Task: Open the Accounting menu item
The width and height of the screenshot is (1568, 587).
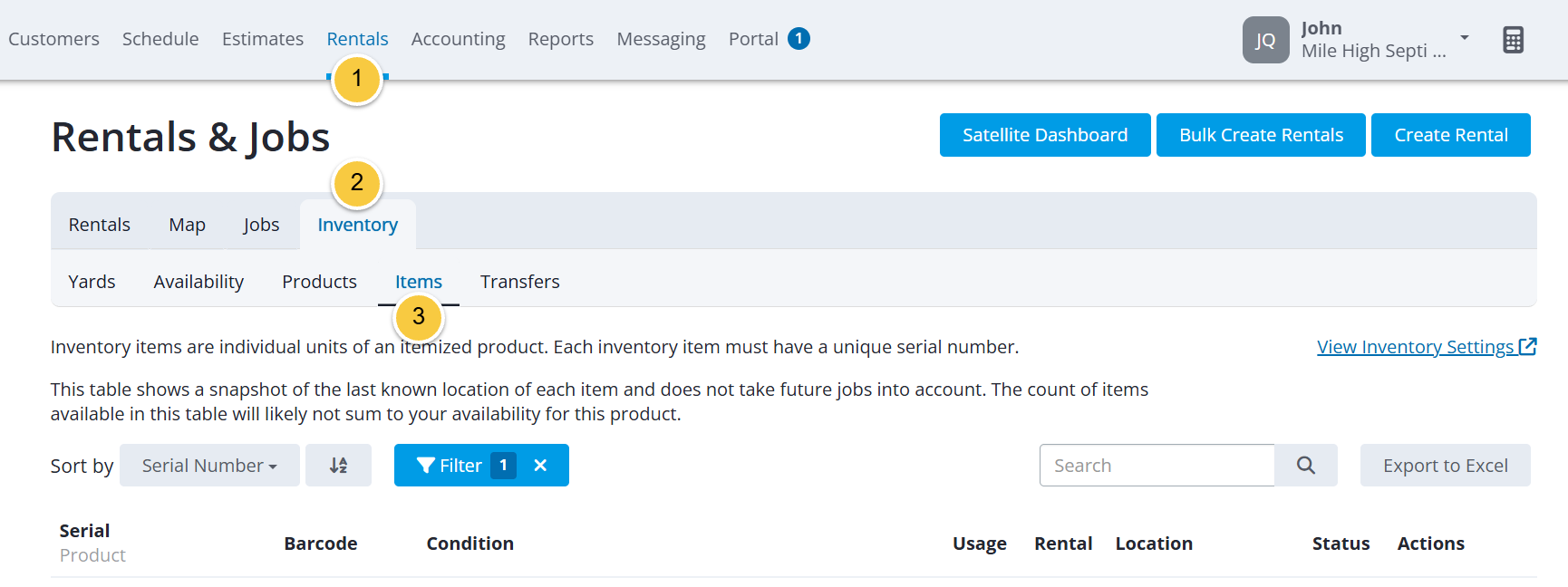Action: click(x=459, y=39)
